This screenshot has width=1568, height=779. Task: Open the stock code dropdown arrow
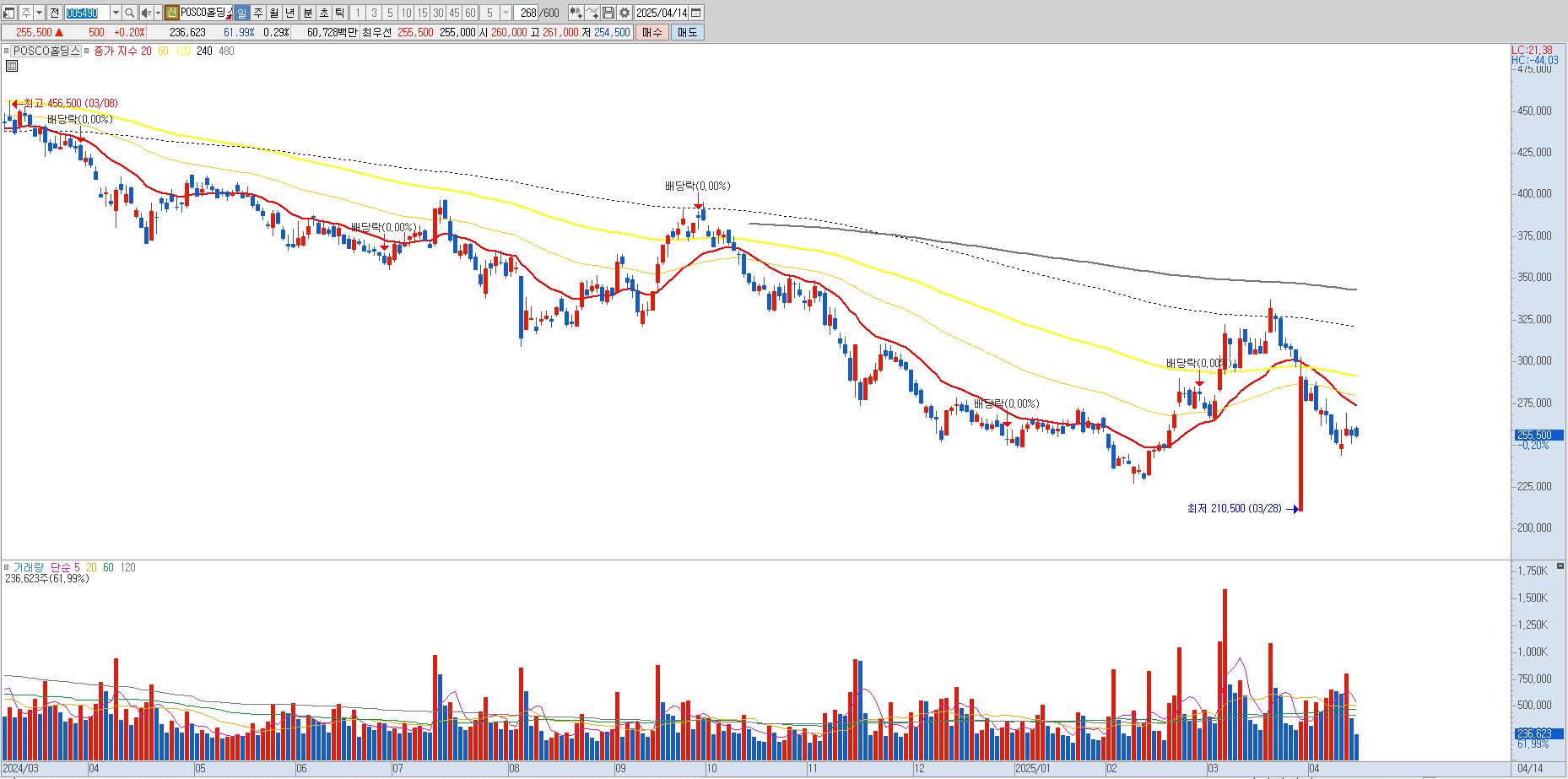point(116,13)
